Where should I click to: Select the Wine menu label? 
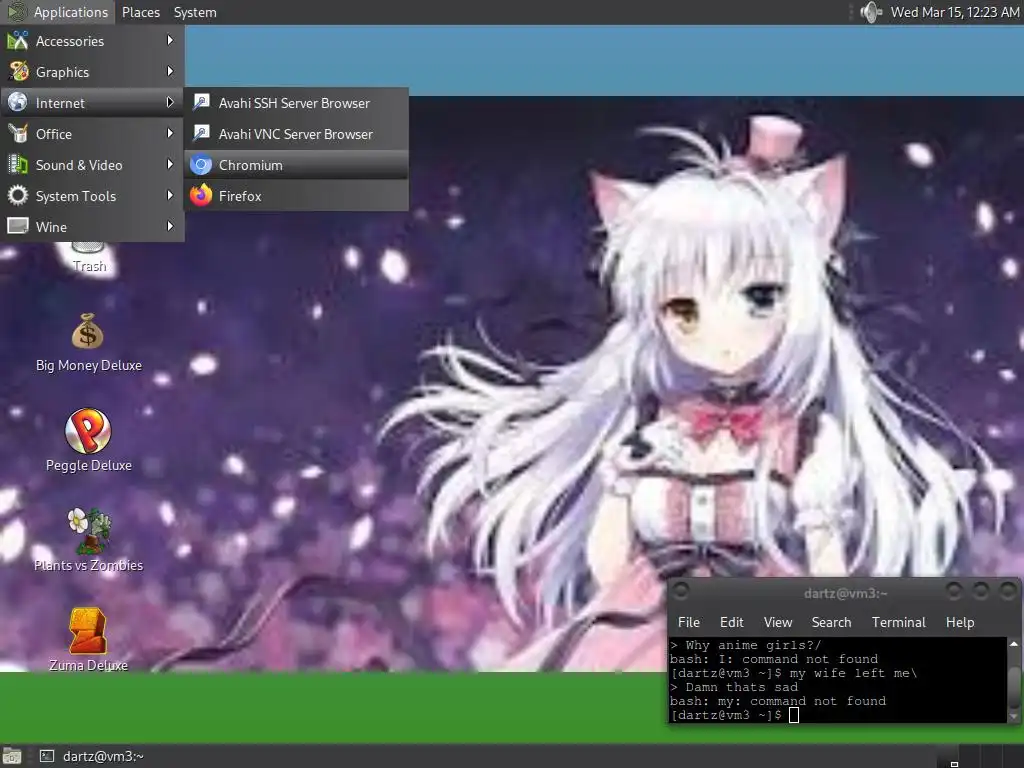pos(51,227)
